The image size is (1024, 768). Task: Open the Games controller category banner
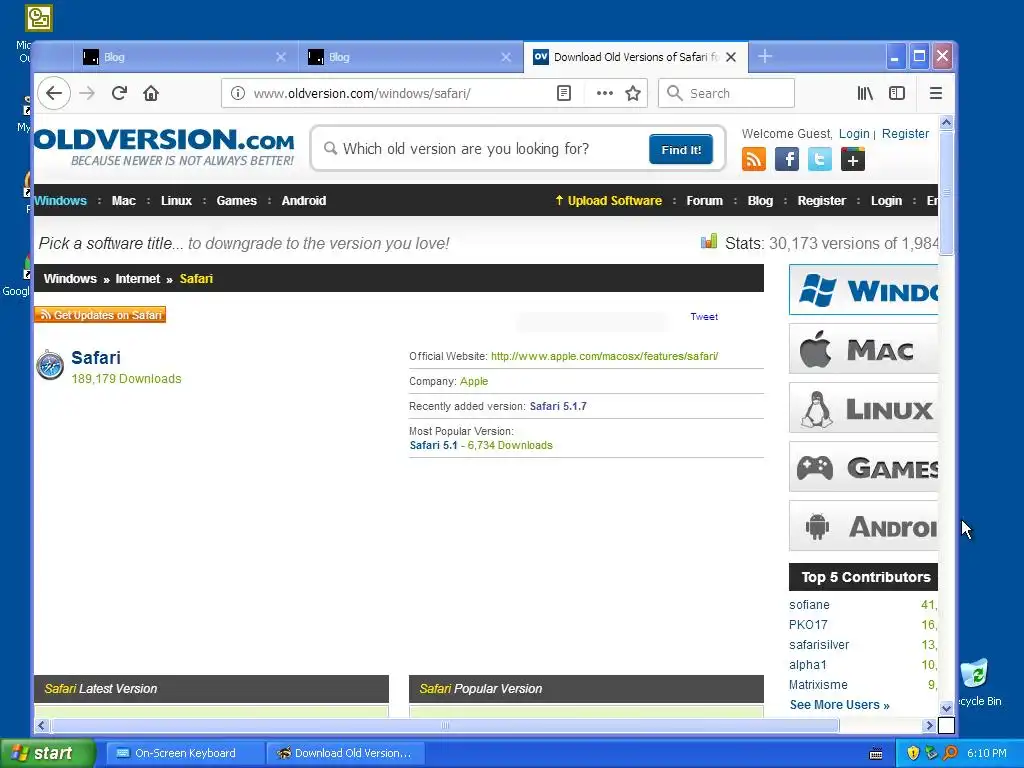863,467
